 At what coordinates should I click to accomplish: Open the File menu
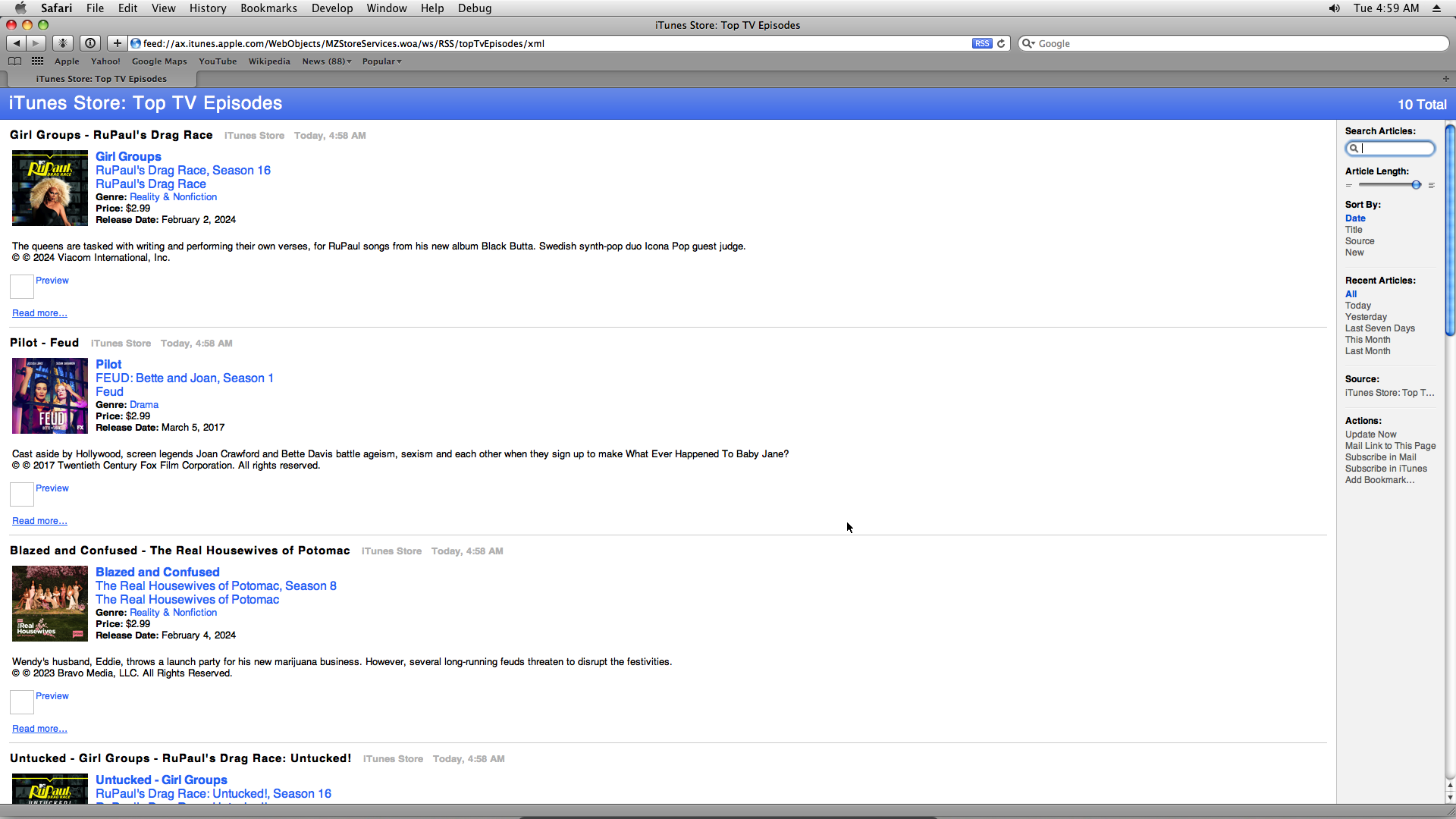coord(96,8)
